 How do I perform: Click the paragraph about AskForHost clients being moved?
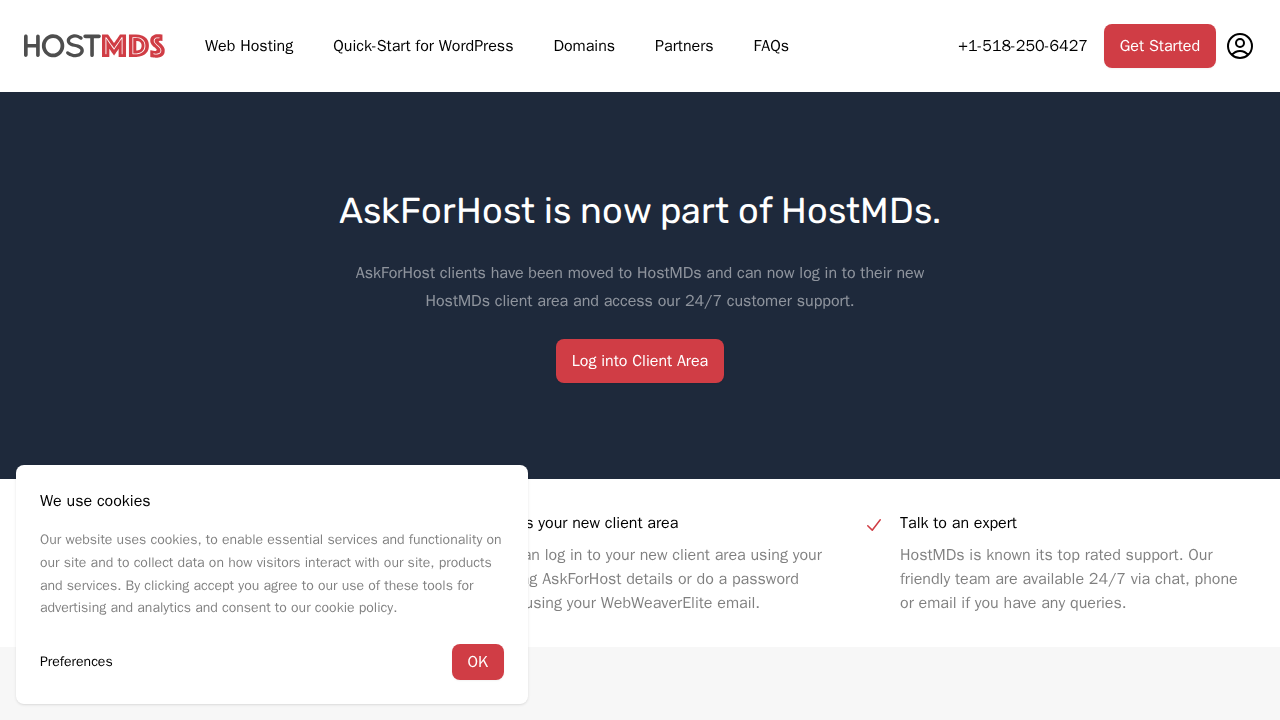tap(640, 287)
